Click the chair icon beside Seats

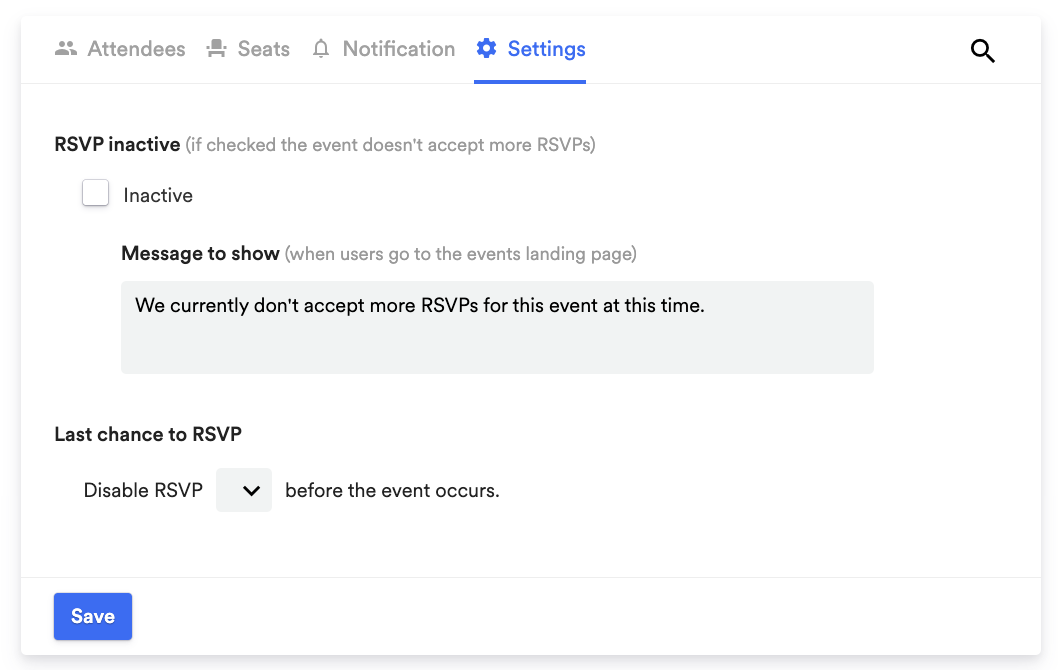click(216, 49)
